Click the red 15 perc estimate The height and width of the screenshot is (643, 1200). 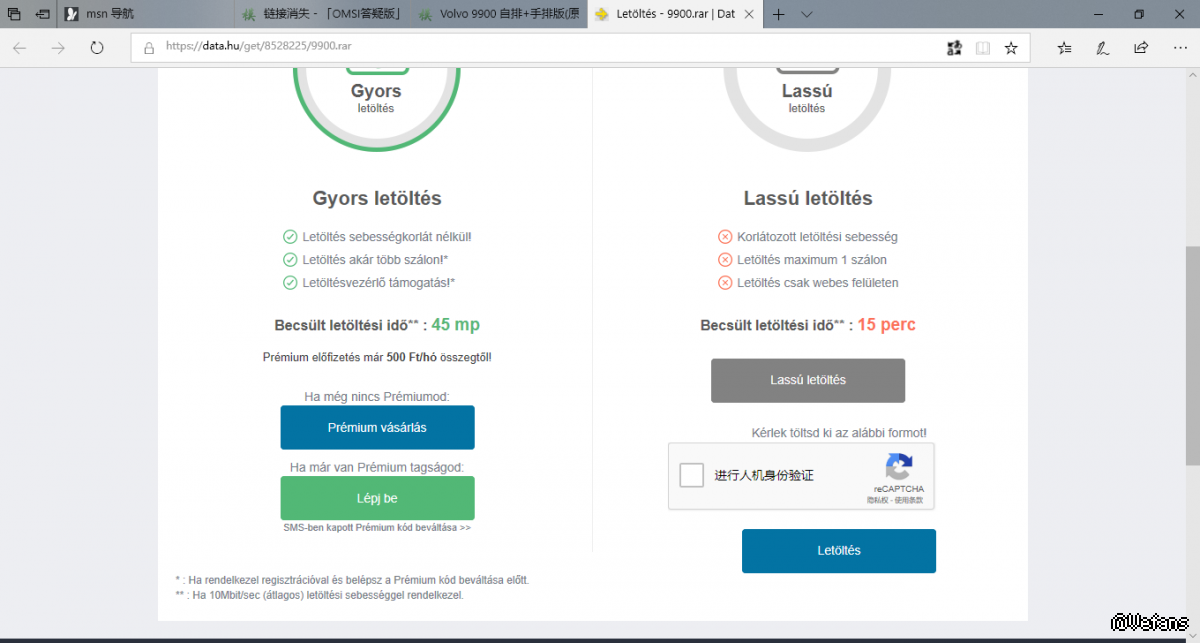tap(886, 325)
